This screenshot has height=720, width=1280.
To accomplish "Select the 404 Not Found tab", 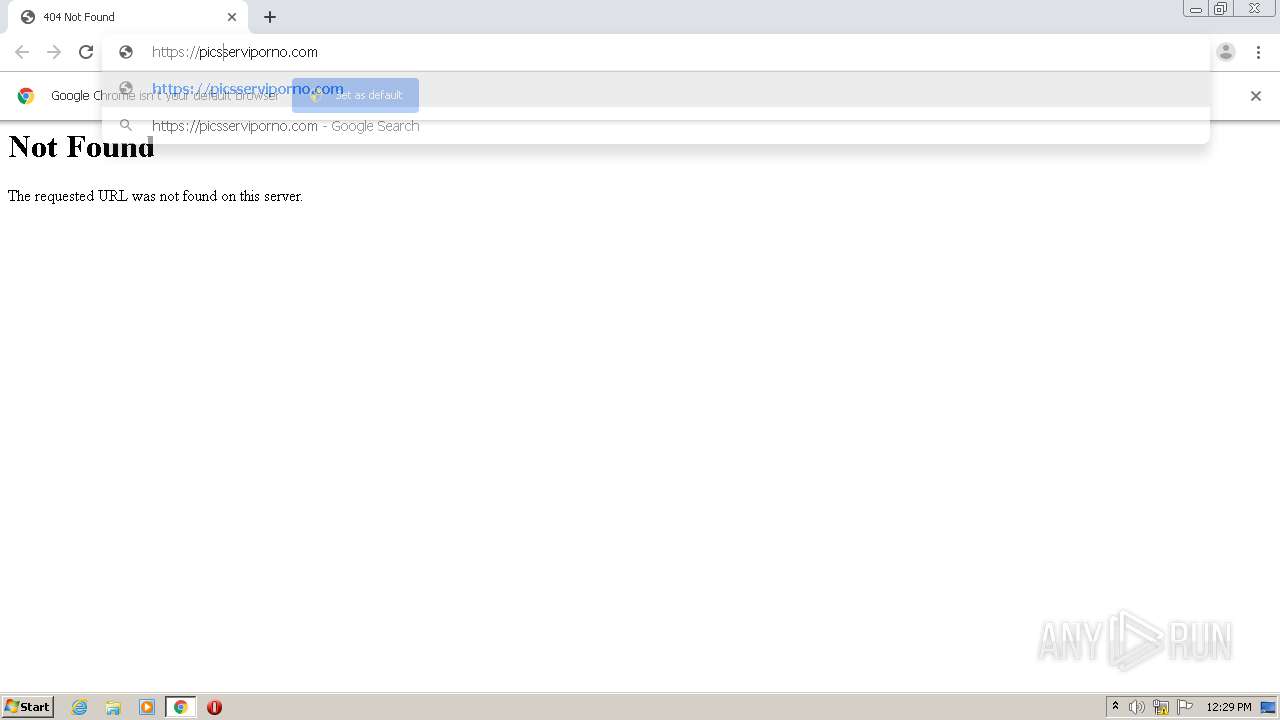I will (128, 17).
